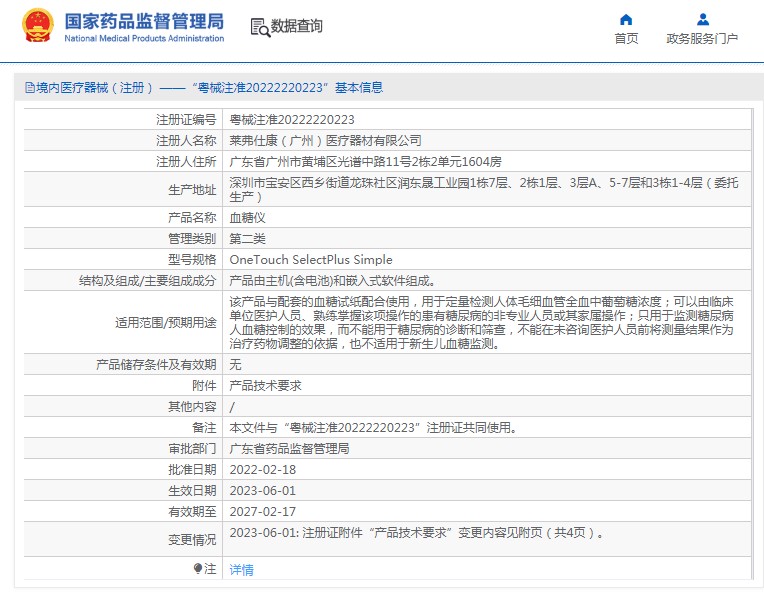Click the 数据查询 magnifier document icon

259,27
